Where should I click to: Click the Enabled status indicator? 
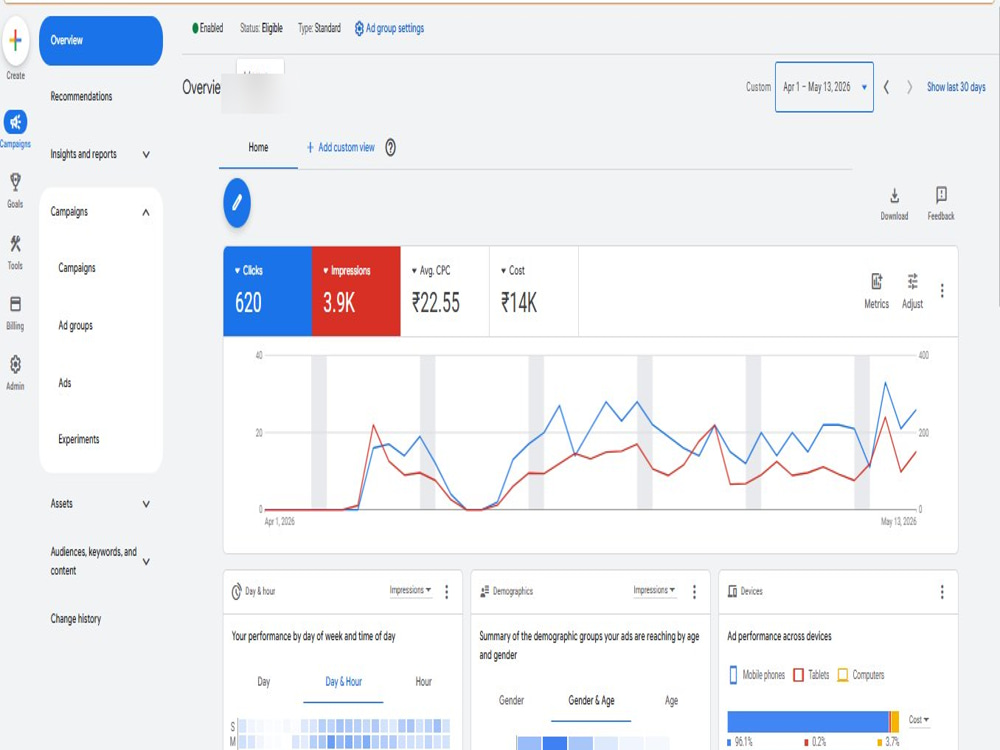207,28
